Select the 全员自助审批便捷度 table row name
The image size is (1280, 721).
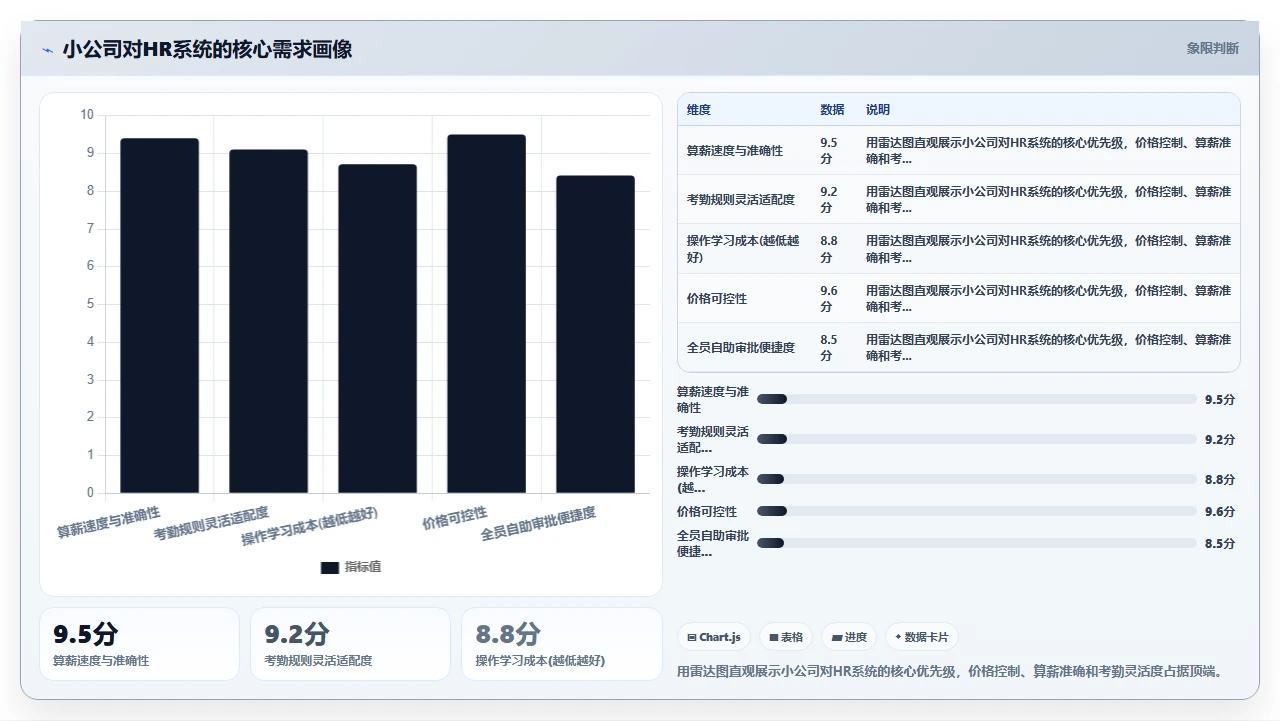[741, 348]
